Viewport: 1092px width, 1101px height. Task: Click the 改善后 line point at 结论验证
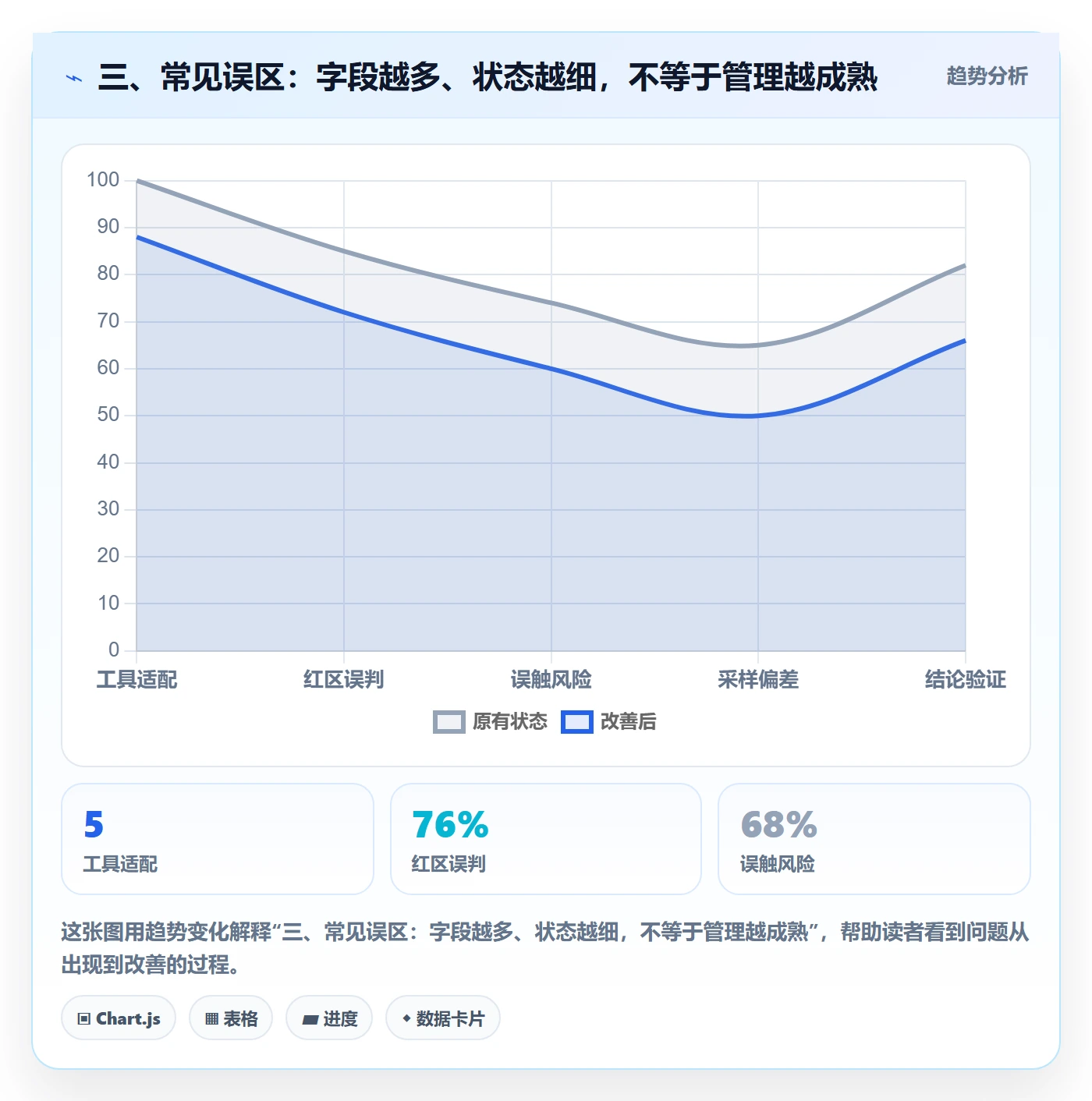[966, 340]
